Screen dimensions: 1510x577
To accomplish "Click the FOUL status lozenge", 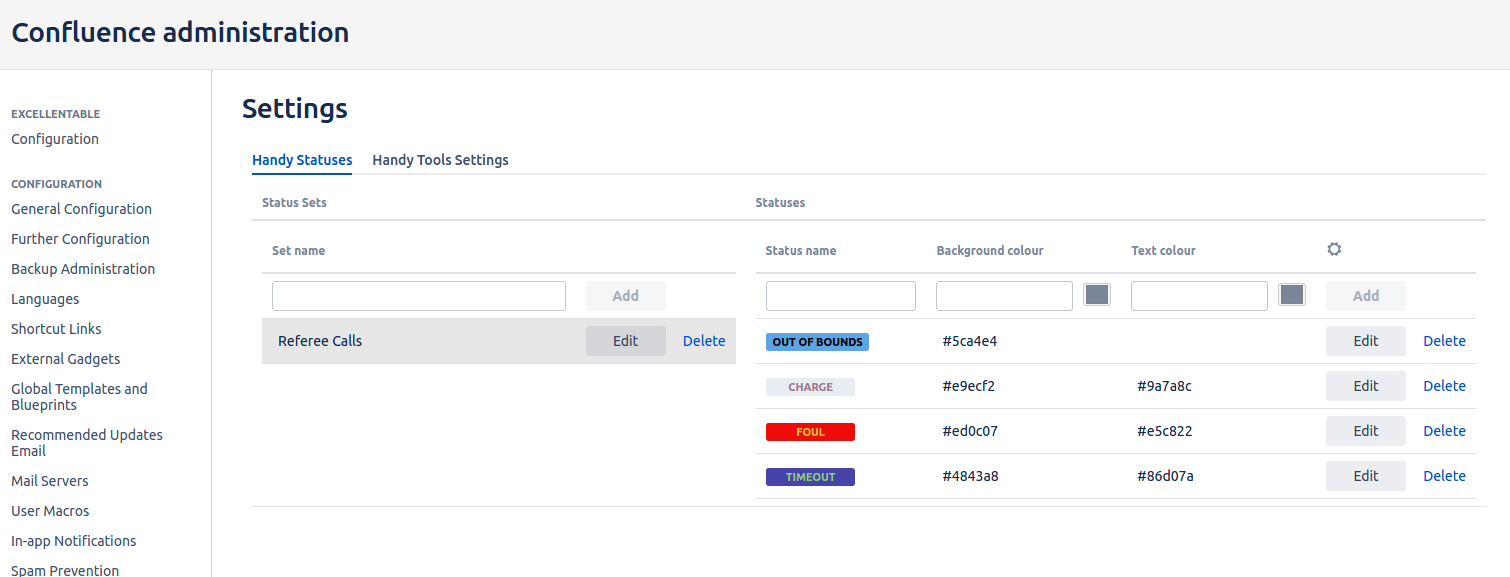I will tap(810, 431).
